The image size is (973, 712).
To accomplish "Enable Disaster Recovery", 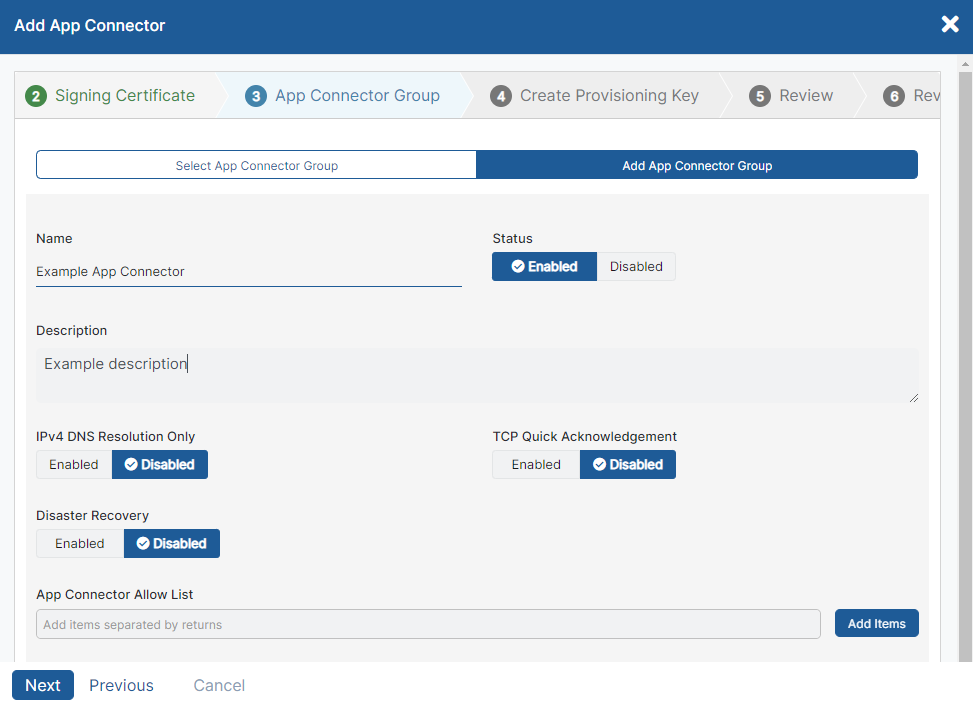I will 79,543.
